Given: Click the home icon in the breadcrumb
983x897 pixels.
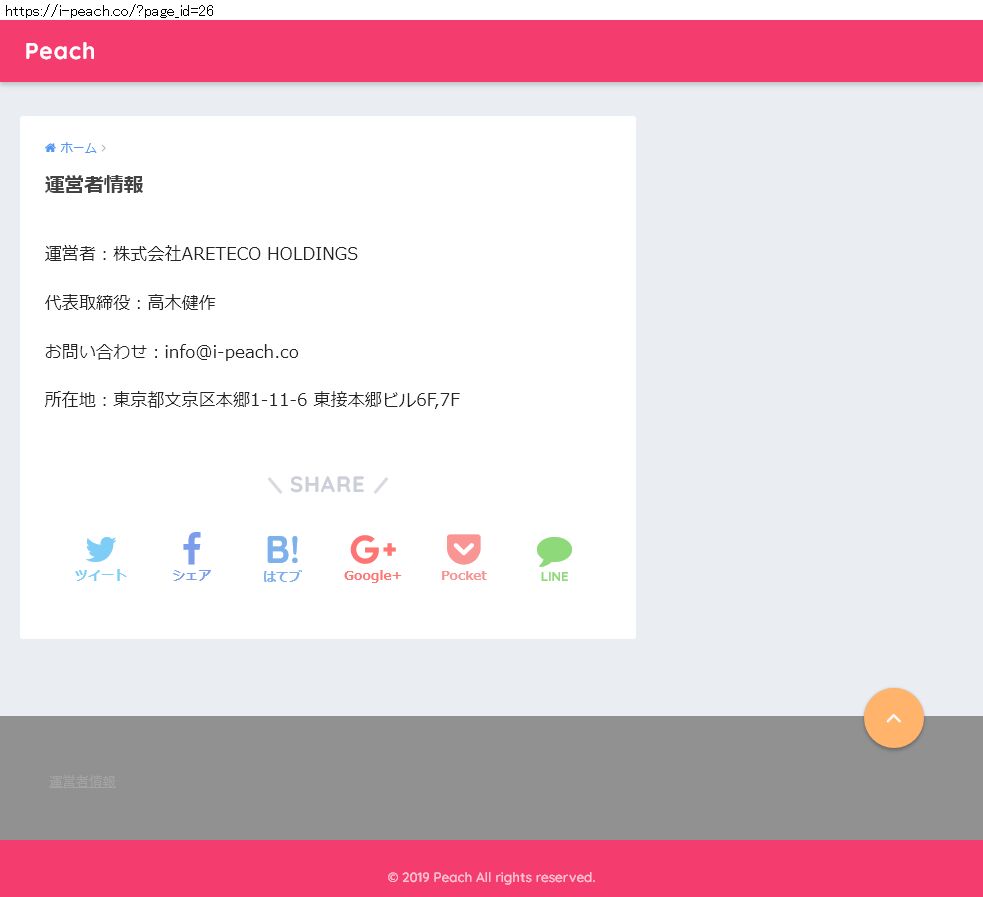Looking at the screenshot, I should pyautogui.click(x=50, y=148).
